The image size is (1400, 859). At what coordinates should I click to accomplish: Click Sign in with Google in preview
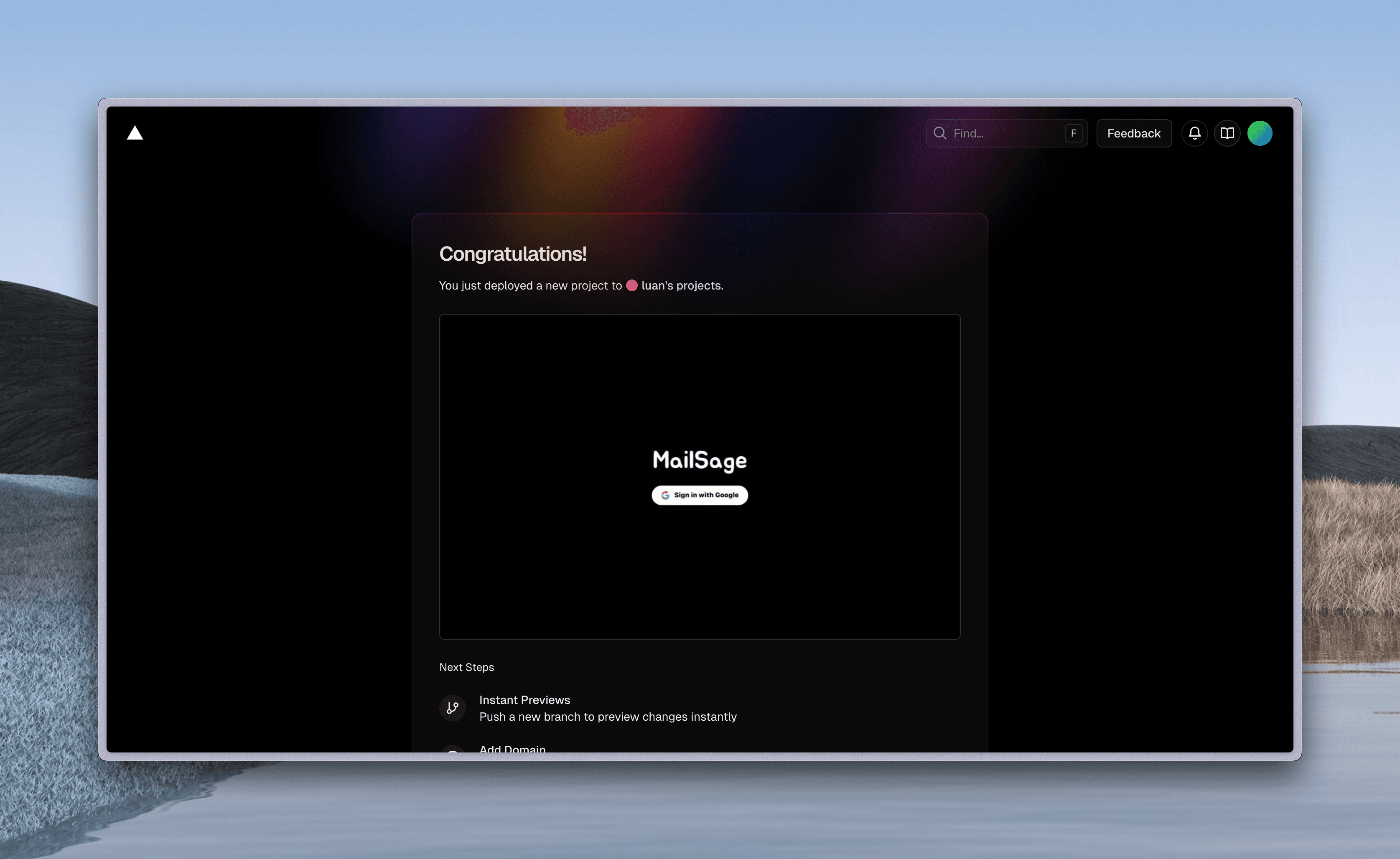coord(700,495)
